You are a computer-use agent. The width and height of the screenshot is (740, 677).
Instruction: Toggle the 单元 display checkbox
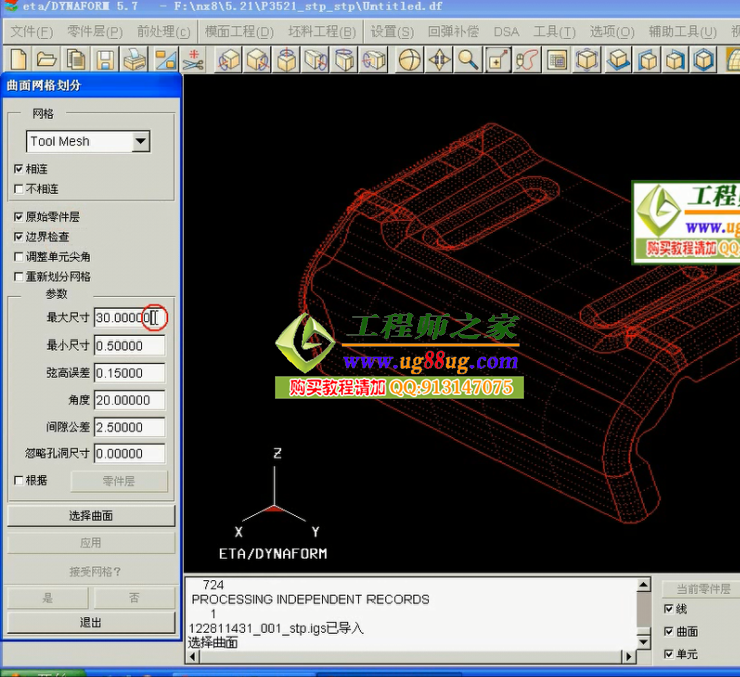click(x=668, y=654)
